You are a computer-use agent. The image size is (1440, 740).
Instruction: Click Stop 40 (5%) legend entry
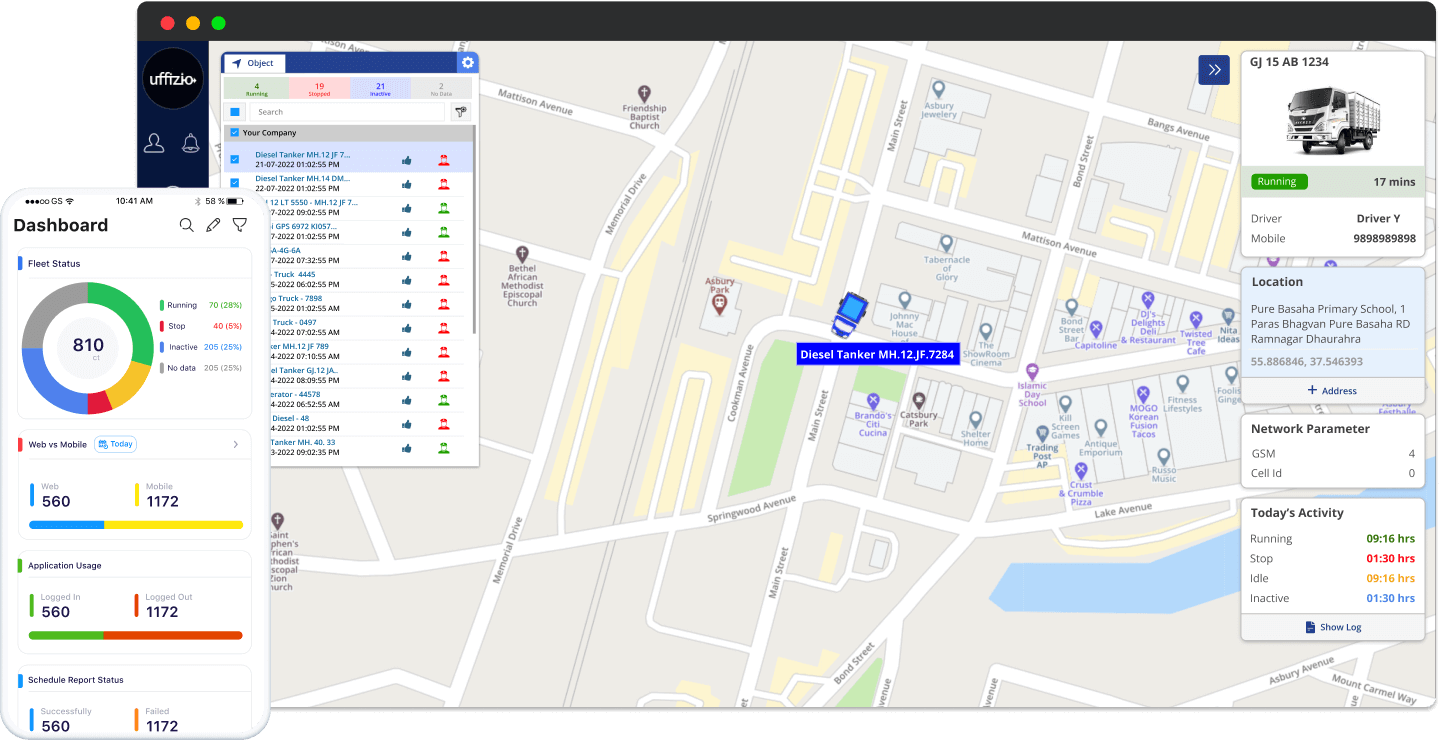200,326
